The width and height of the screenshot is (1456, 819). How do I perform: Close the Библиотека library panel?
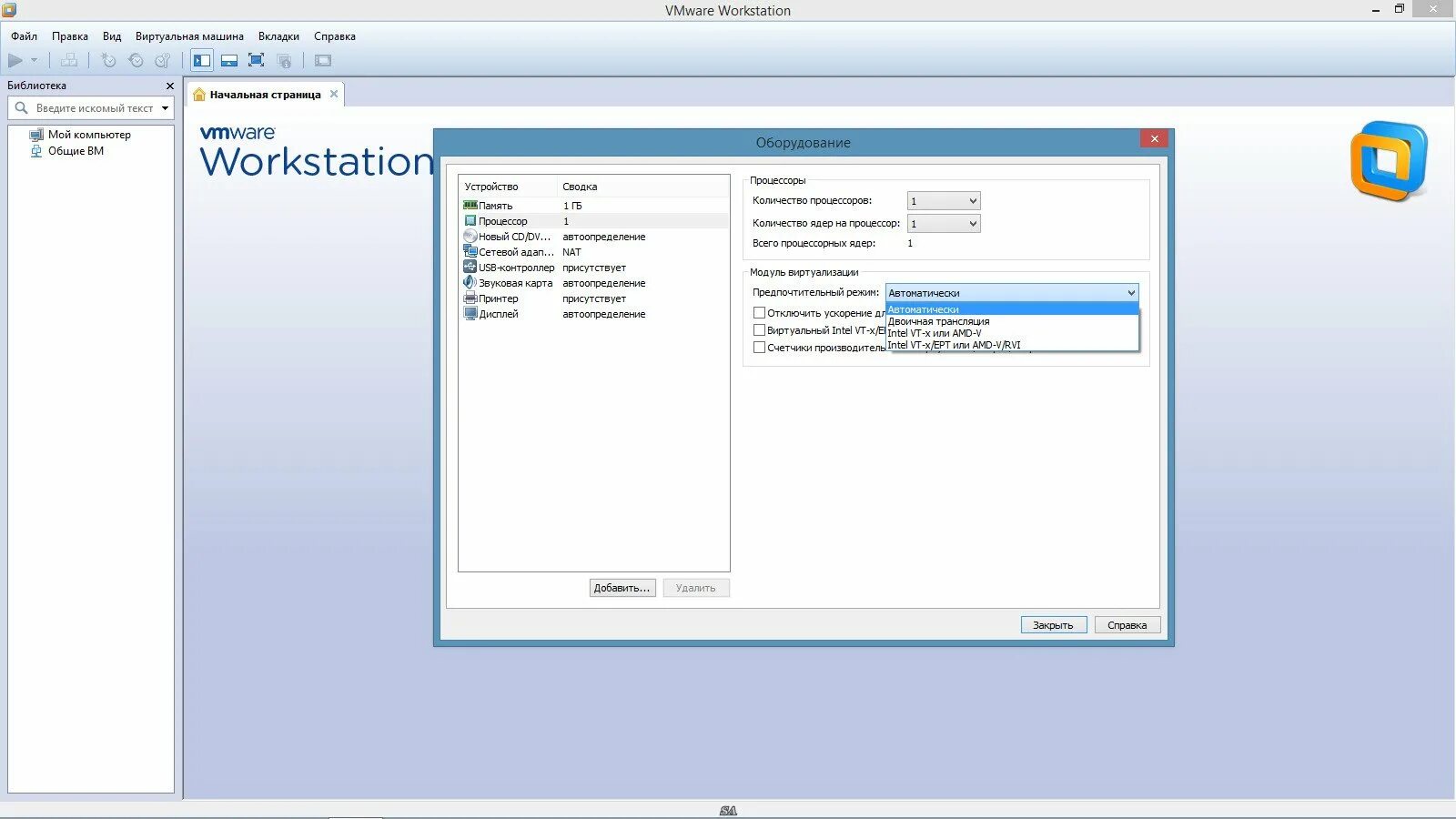point(169,86)
